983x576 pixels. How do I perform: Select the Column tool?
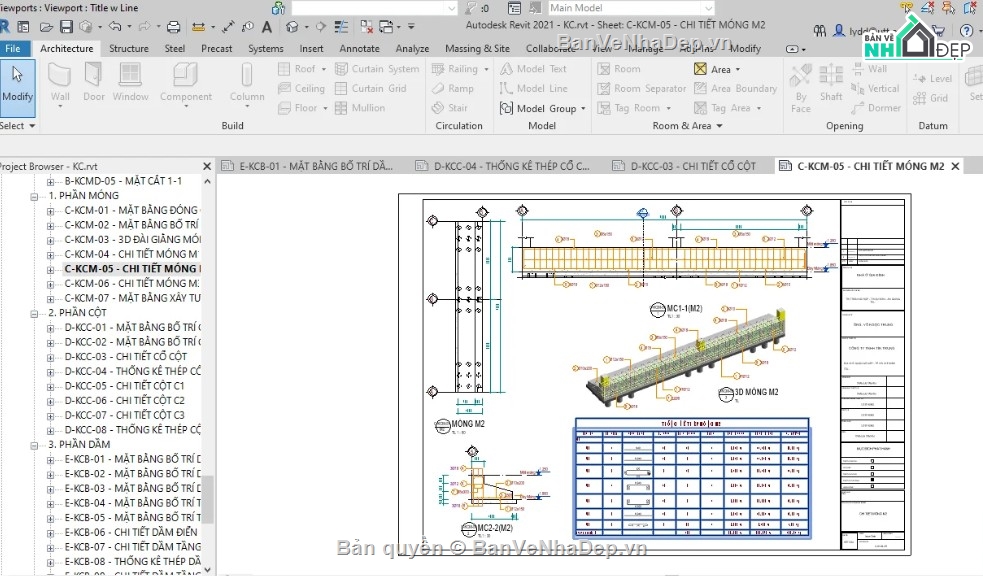pos(247,83)
